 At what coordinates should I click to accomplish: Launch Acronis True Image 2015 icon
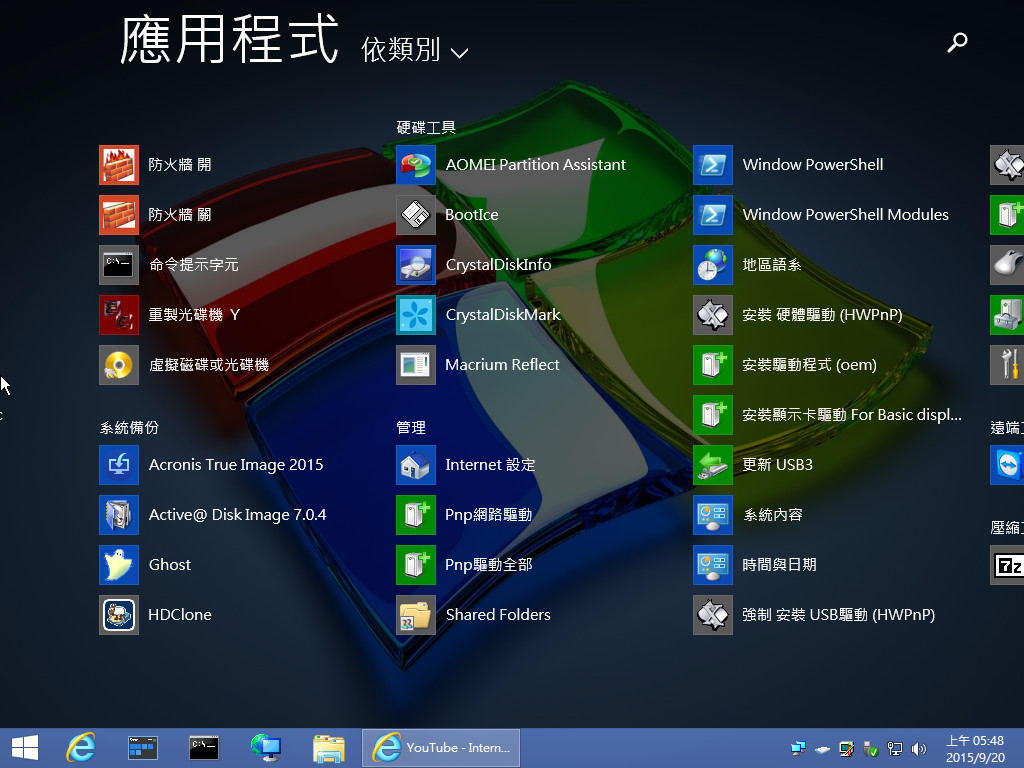tap(119, 464)
